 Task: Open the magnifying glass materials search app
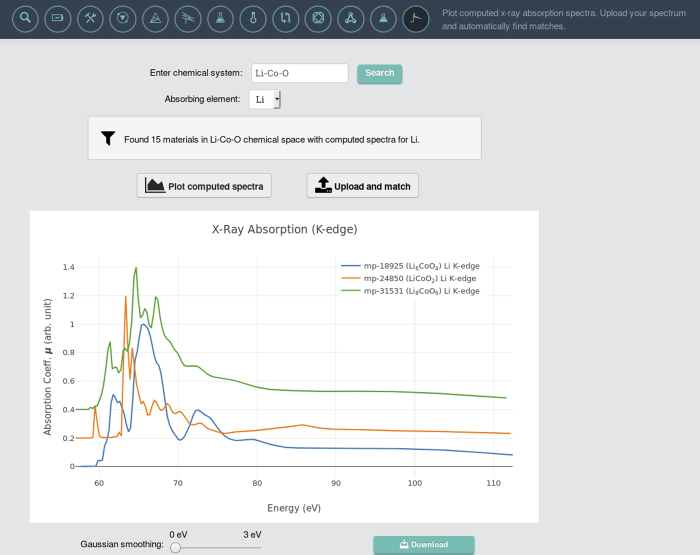tap(26, 18)
